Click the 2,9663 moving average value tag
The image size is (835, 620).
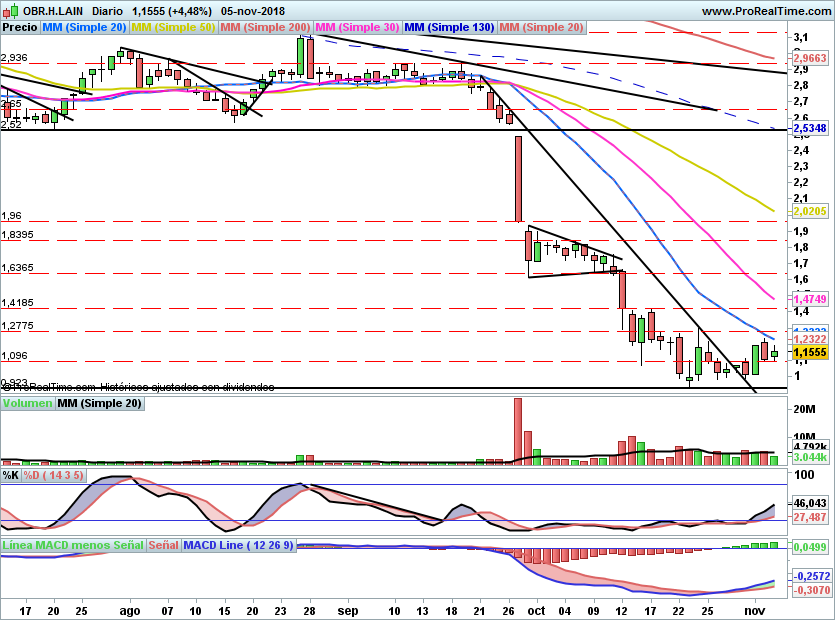[810, 58]
